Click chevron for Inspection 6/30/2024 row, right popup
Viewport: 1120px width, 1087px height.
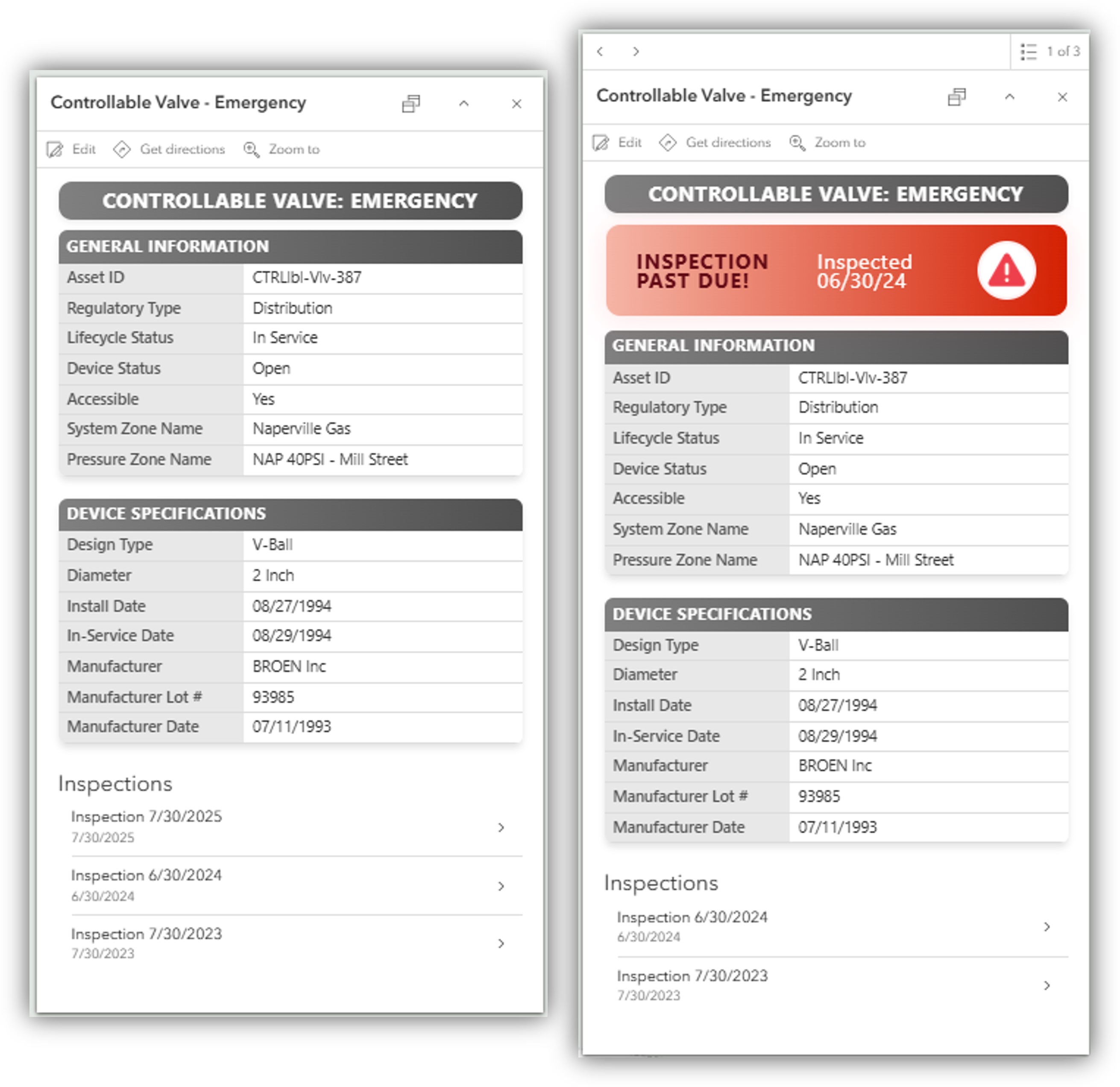click(1047, 927)
